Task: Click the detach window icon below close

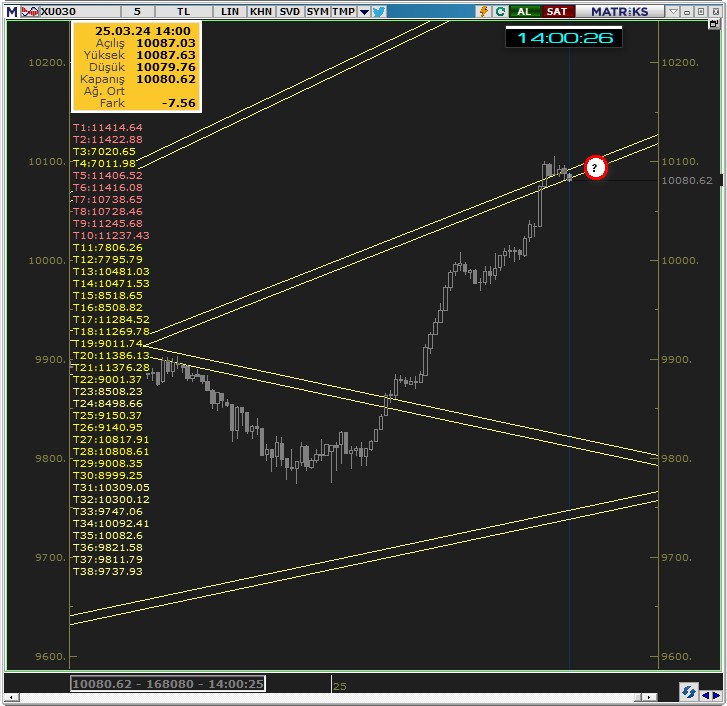Action: point(714,24)
